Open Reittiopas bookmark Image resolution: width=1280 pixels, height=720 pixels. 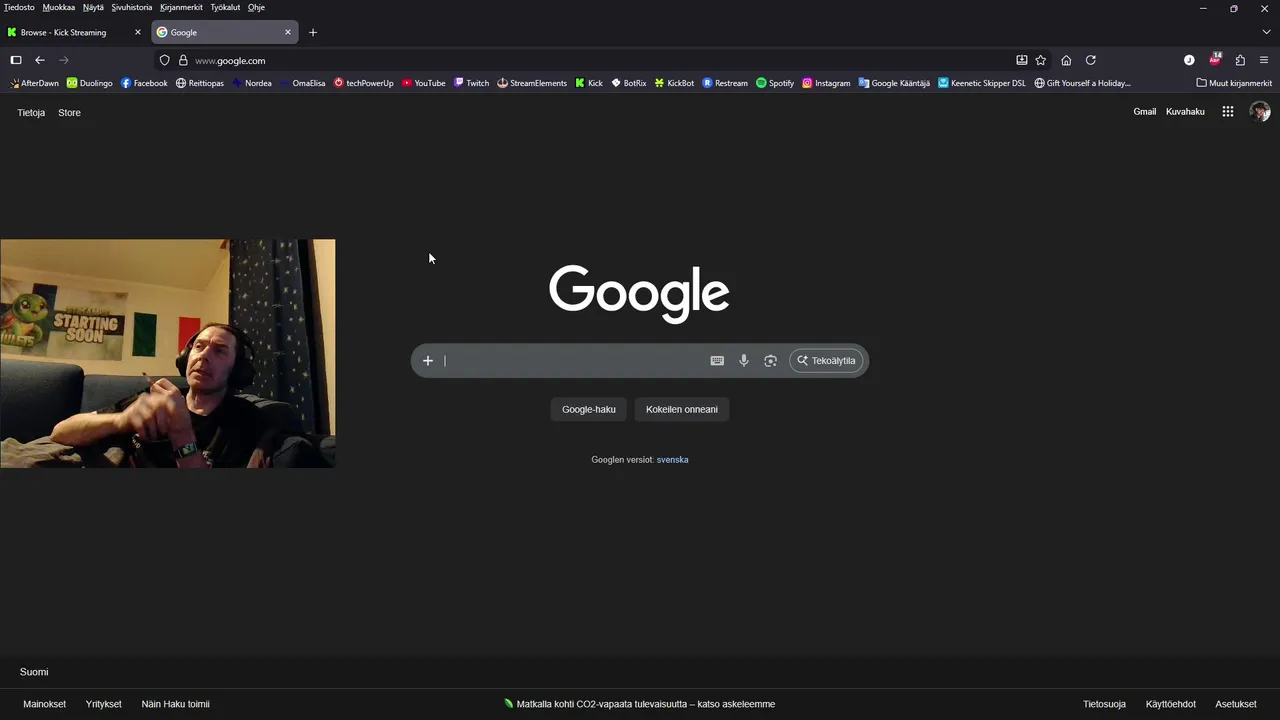202,83
